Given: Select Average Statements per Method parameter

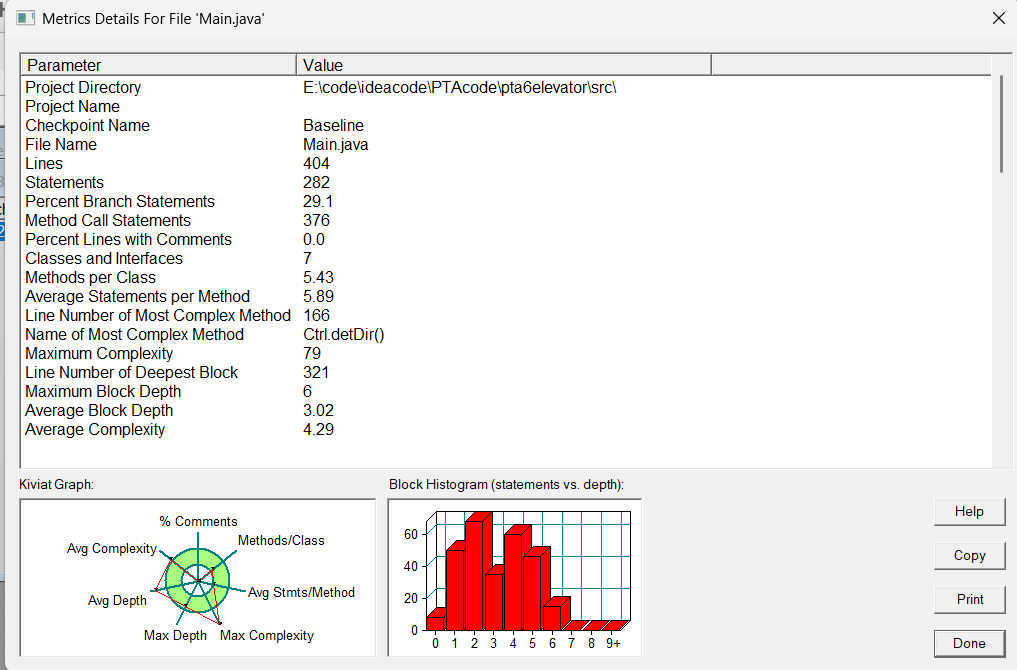Looking at the screenshot, I should click(138, 296).
